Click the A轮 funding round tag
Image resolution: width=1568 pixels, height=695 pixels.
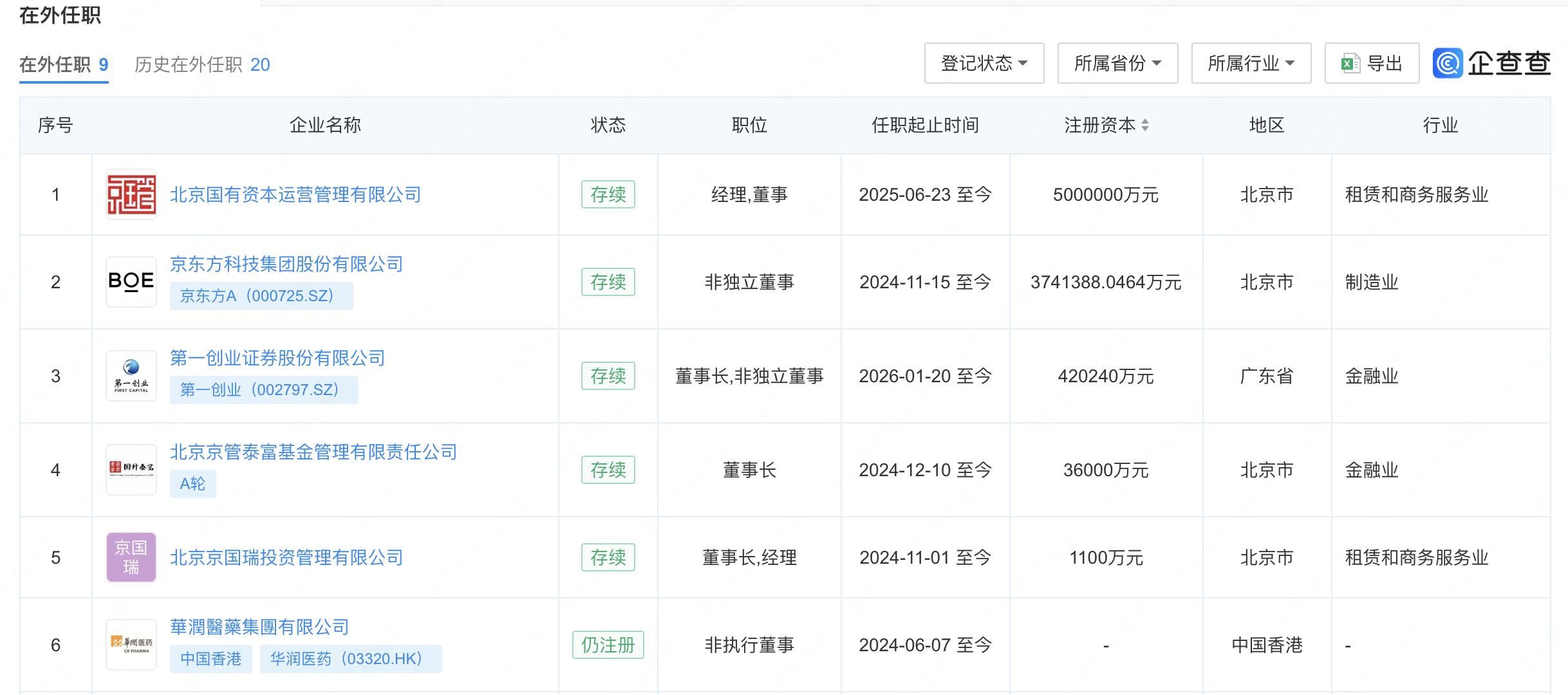[x=192, y=484]
